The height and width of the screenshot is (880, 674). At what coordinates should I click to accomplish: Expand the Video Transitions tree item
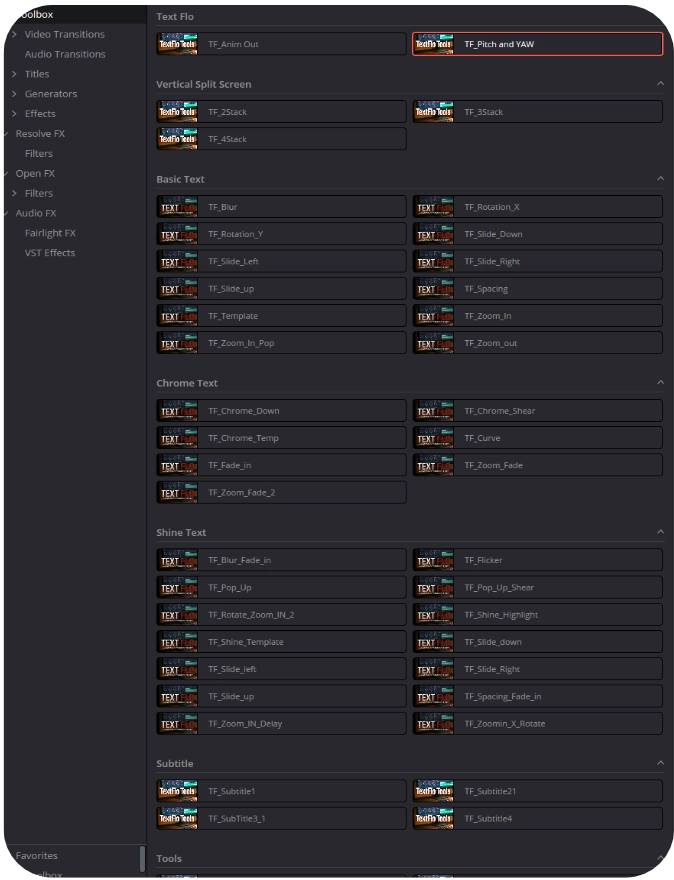pyautogui.click(x=14, y=34)
